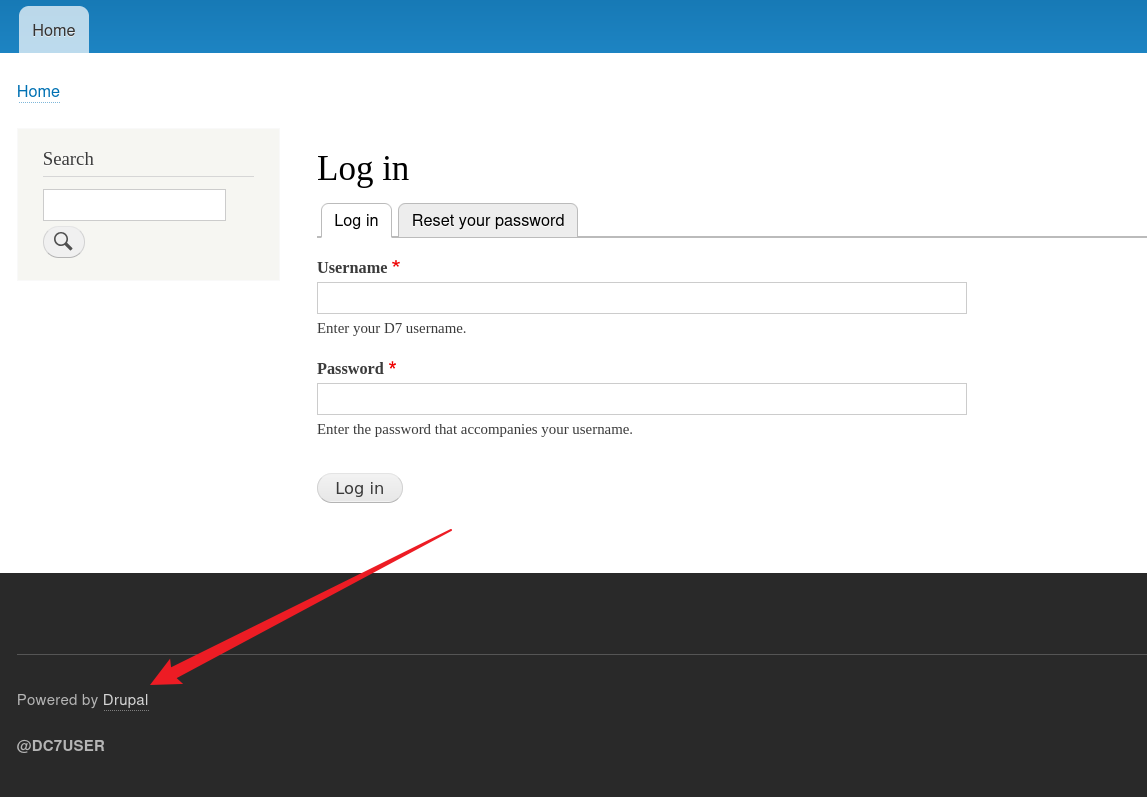Click red asterisk beside Password label

(x=393, y=367)
